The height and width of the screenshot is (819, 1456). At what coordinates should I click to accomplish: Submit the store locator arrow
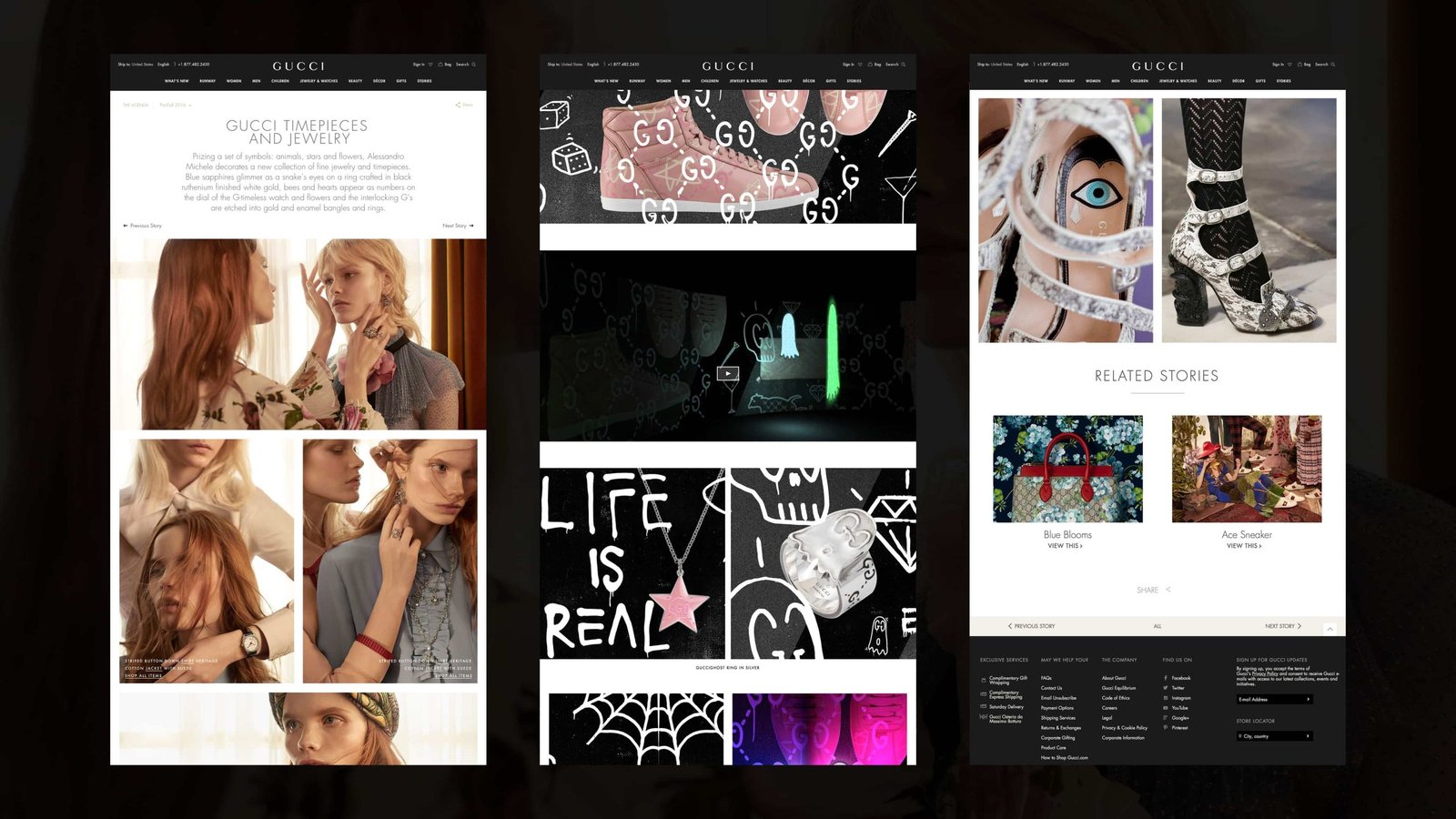click(1309, 736)
